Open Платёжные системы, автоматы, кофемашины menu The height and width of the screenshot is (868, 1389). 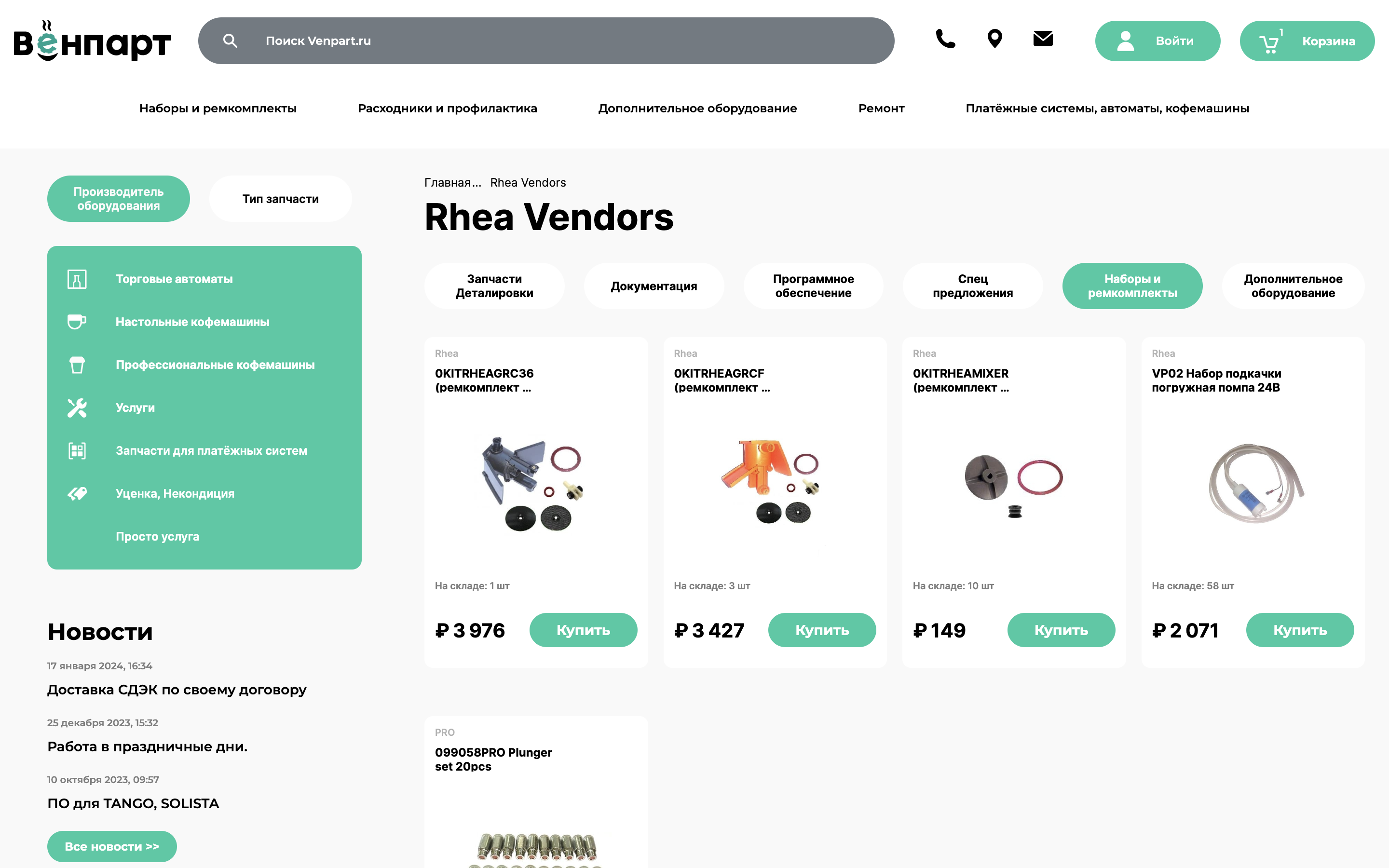click(1107, 108)
